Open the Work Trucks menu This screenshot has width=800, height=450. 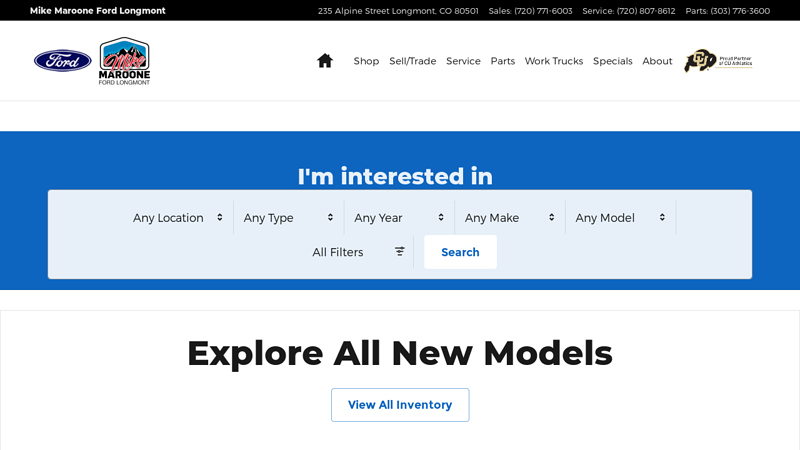553,61
